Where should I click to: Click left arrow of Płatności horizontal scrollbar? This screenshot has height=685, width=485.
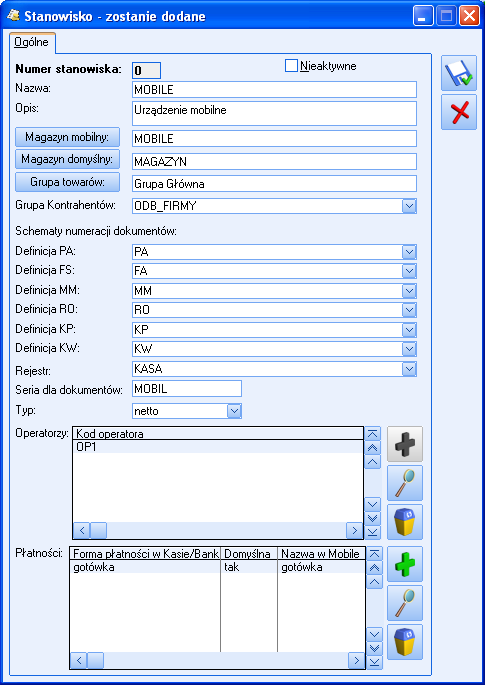79,660
